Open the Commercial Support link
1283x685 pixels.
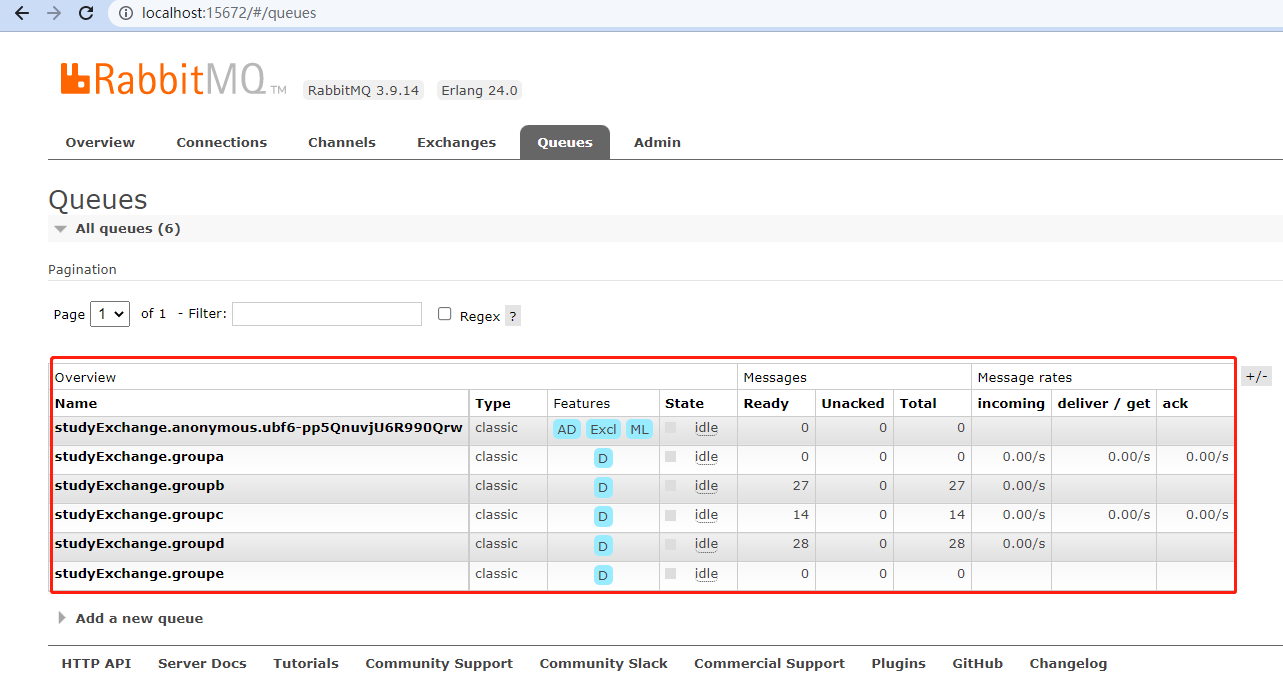coord(769,664)
